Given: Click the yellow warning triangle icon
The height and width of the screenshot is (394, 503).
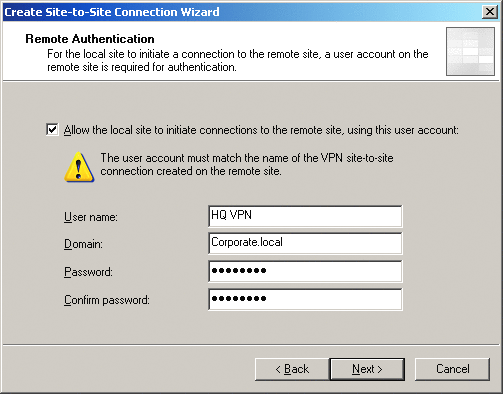Looking at the screenshot, I should (79, 167).
